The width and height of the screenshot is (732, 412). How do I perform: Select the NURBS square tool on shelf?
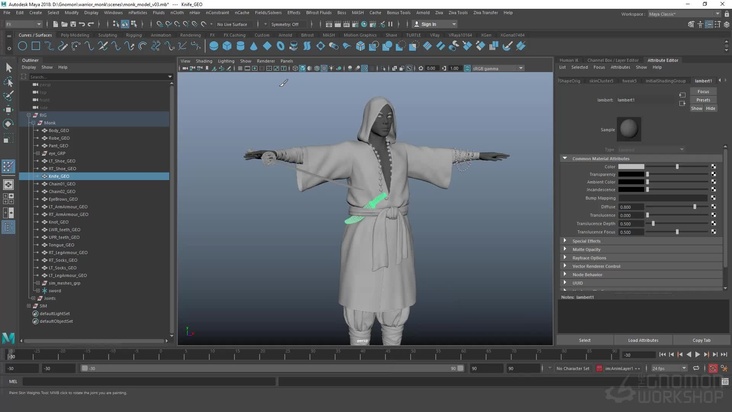click(35, 46)
